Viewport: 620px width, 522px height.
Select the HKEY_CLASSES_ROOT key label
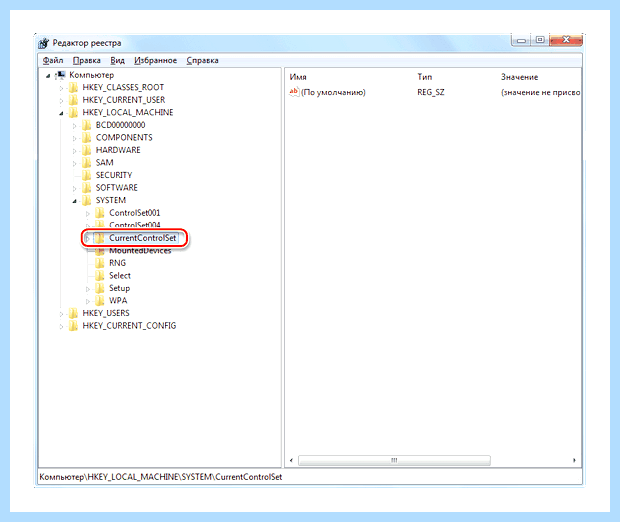[123, 87]
